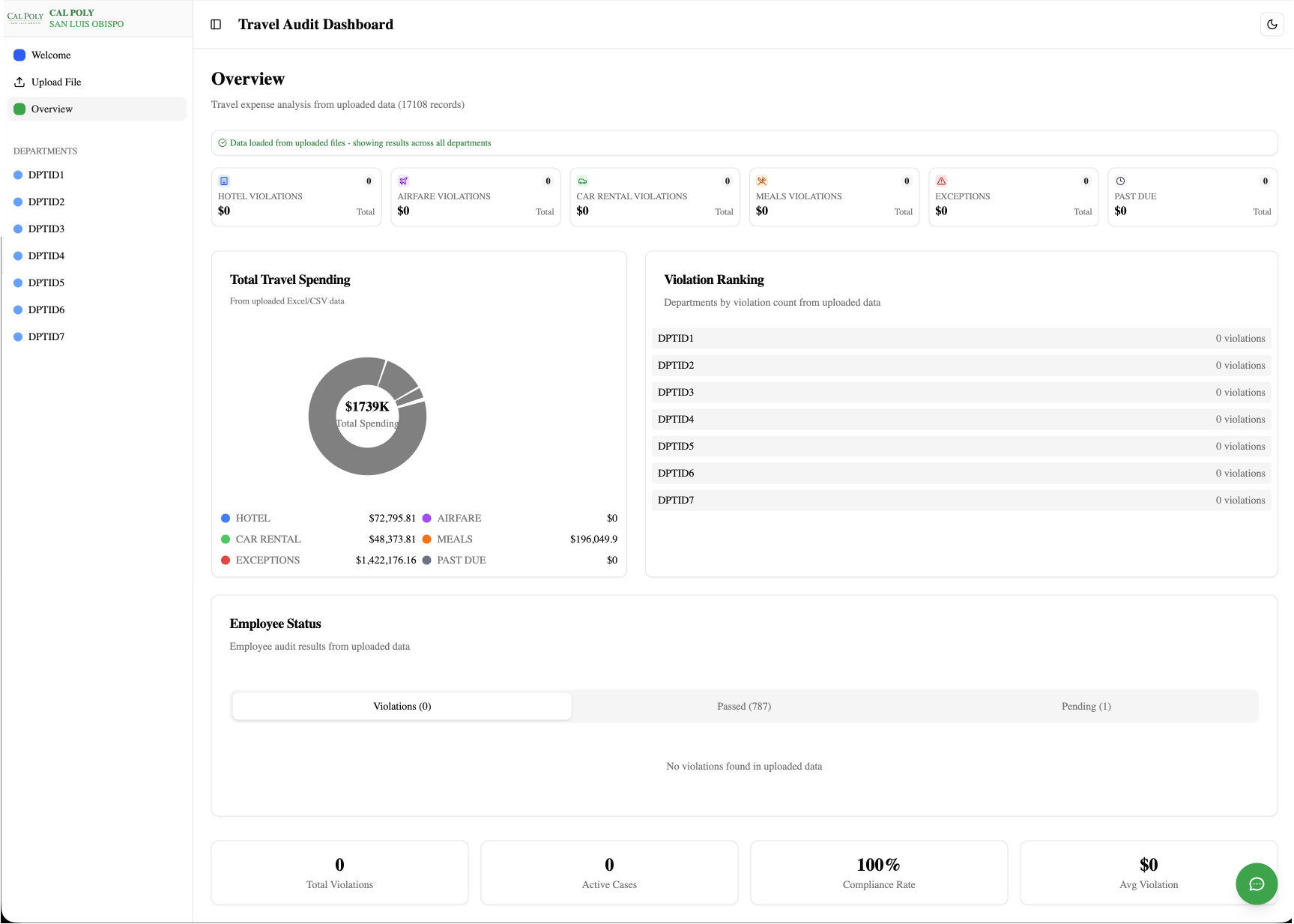Click the exceptions warning triangle icon
The height and width of the screenshot is (924, 1294).
coord(941,181)
